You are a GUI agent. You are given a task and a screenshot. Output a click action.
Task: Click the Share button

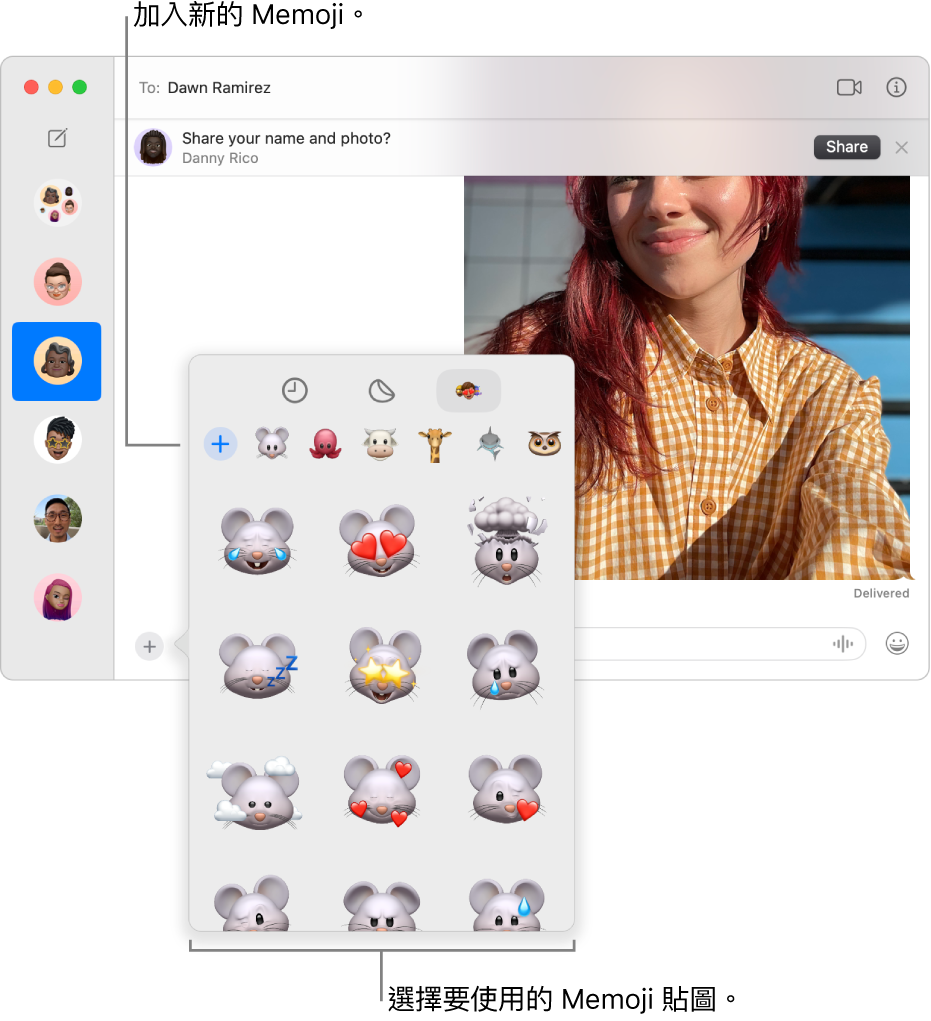(846, 147)
